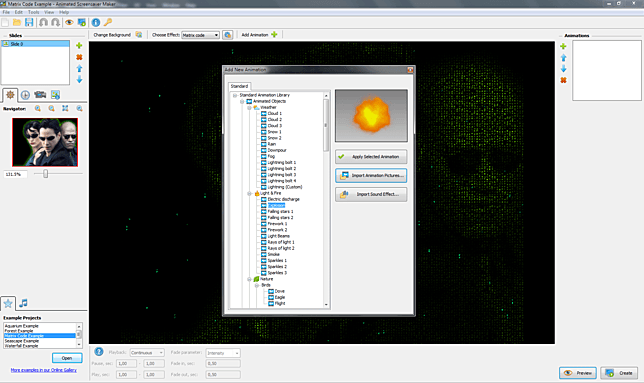Open effect settings icon next to Matrix code

point(228,35)
